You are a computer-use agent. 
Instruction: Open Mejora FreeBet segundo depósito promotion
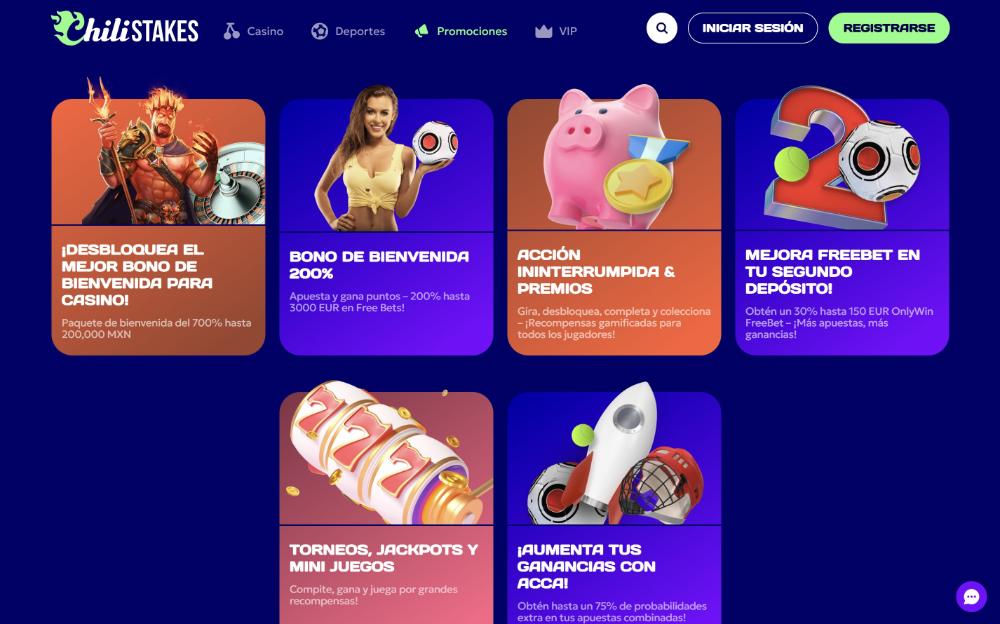pos(842,227)
